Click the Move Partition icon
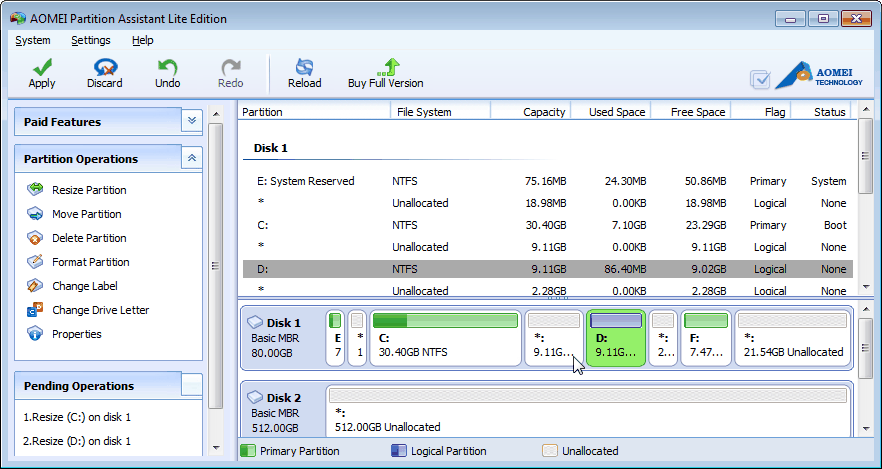The width and height of the screenshot is (882, 469). coord(35,214)
